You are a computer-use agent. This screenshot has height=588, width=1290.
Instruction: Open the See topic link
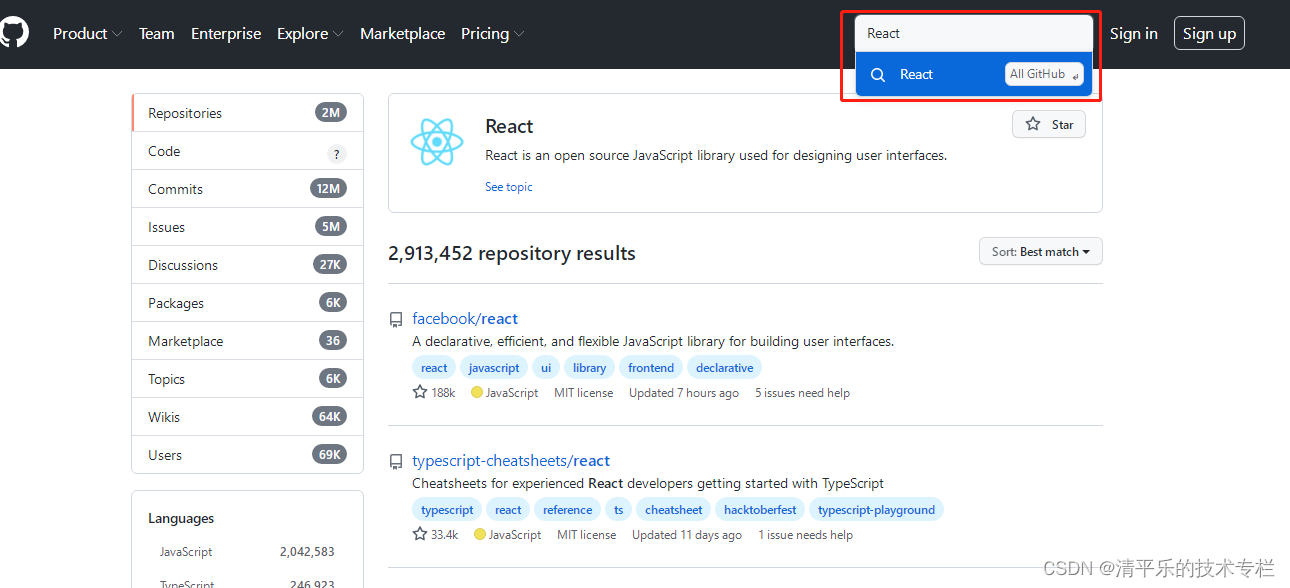pos(509,187)
